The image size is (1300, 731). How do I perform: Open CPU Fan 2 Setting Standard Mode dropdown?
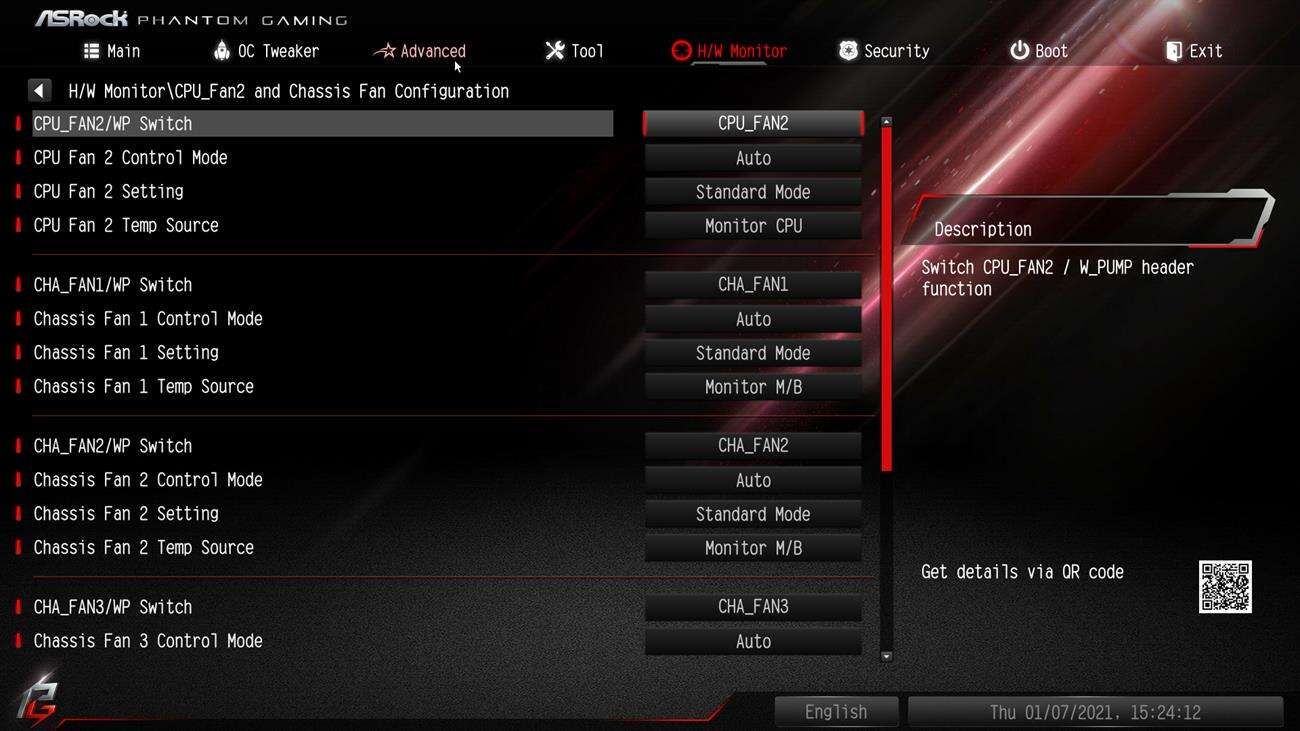753,192
